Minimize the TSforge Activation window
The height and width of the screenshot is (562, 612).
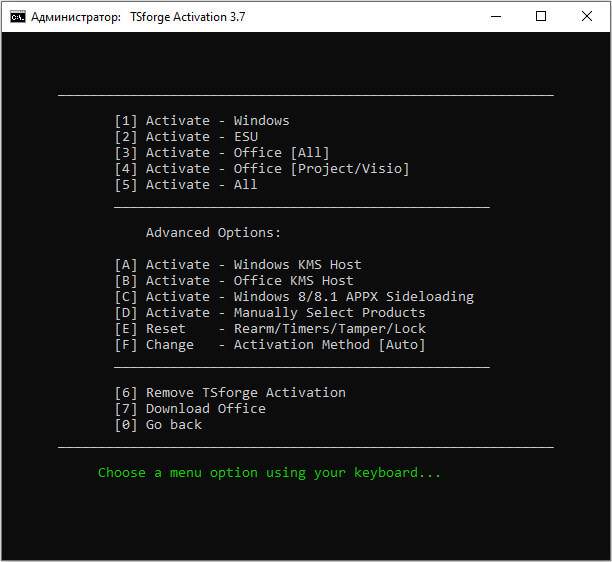click(496, 17)
